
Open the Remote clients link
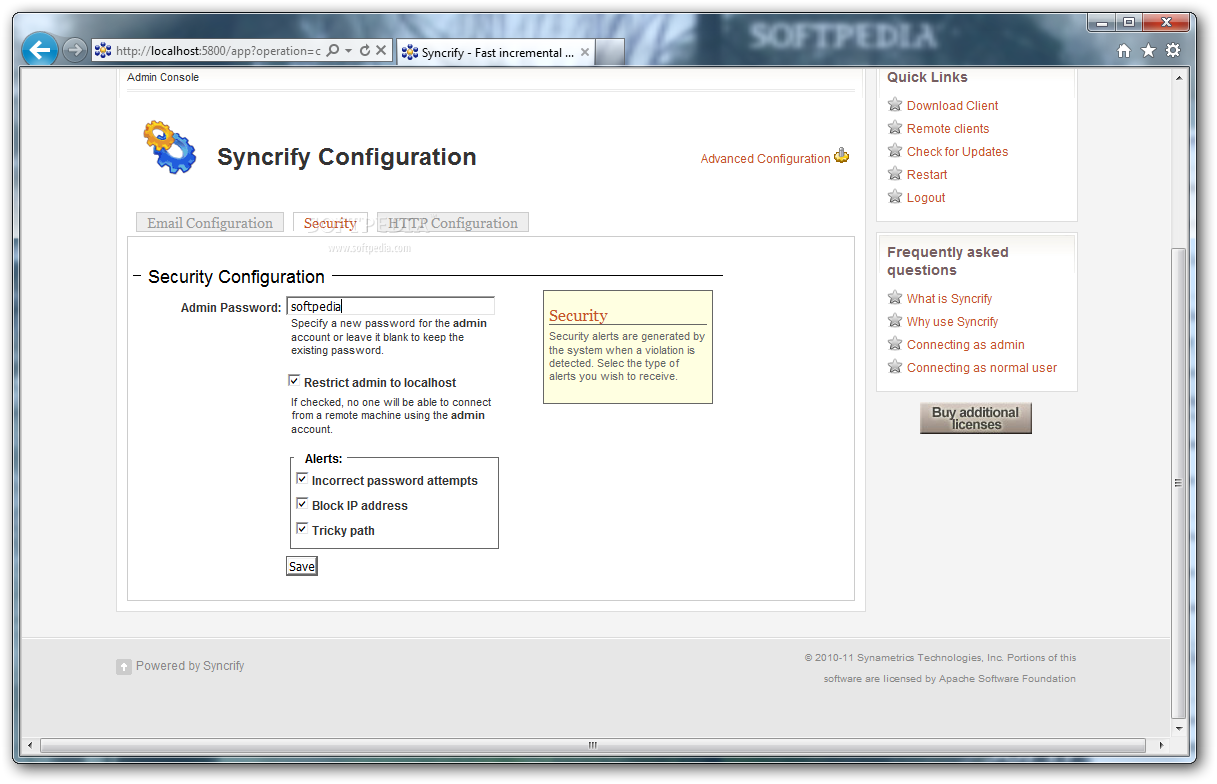tap(948, 129)
